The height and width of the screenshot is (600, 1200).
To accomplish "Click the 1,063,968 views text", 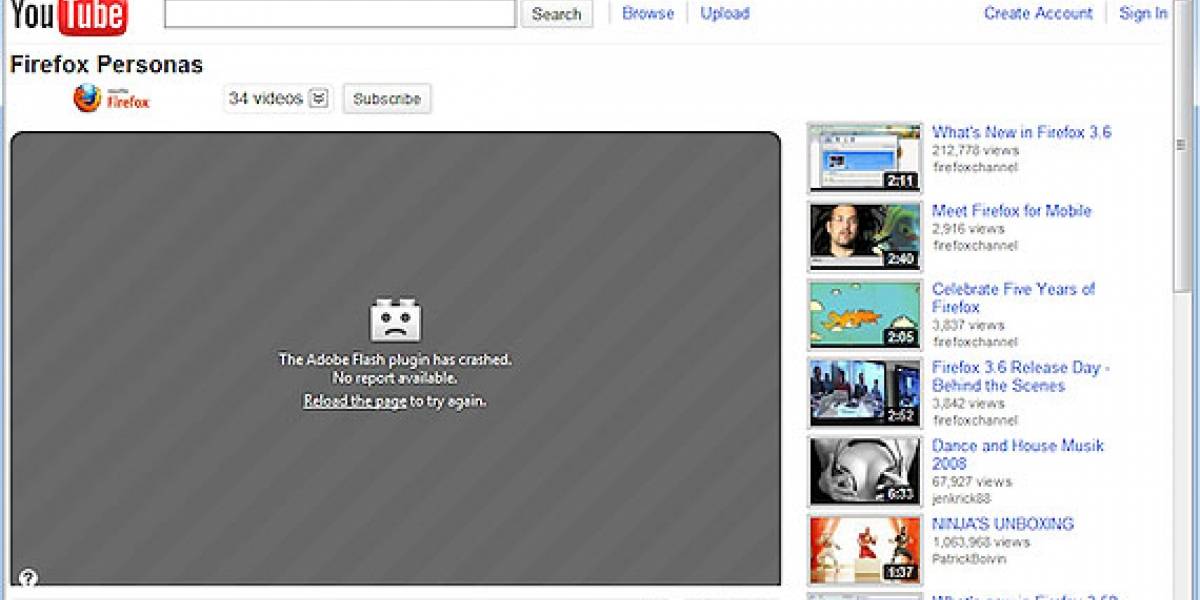I will coord(980,542).
